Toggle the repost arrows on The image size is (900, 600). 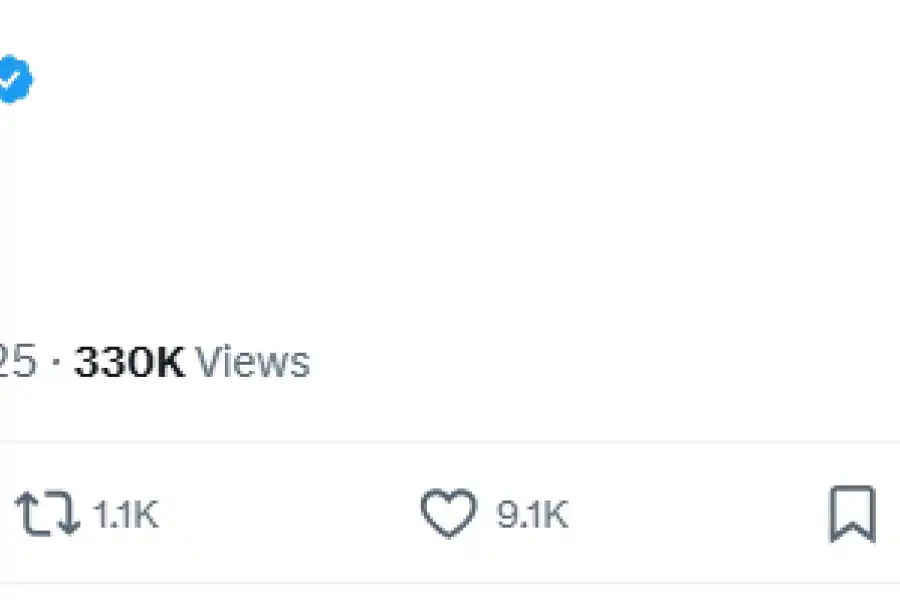(x=47, y=514)
